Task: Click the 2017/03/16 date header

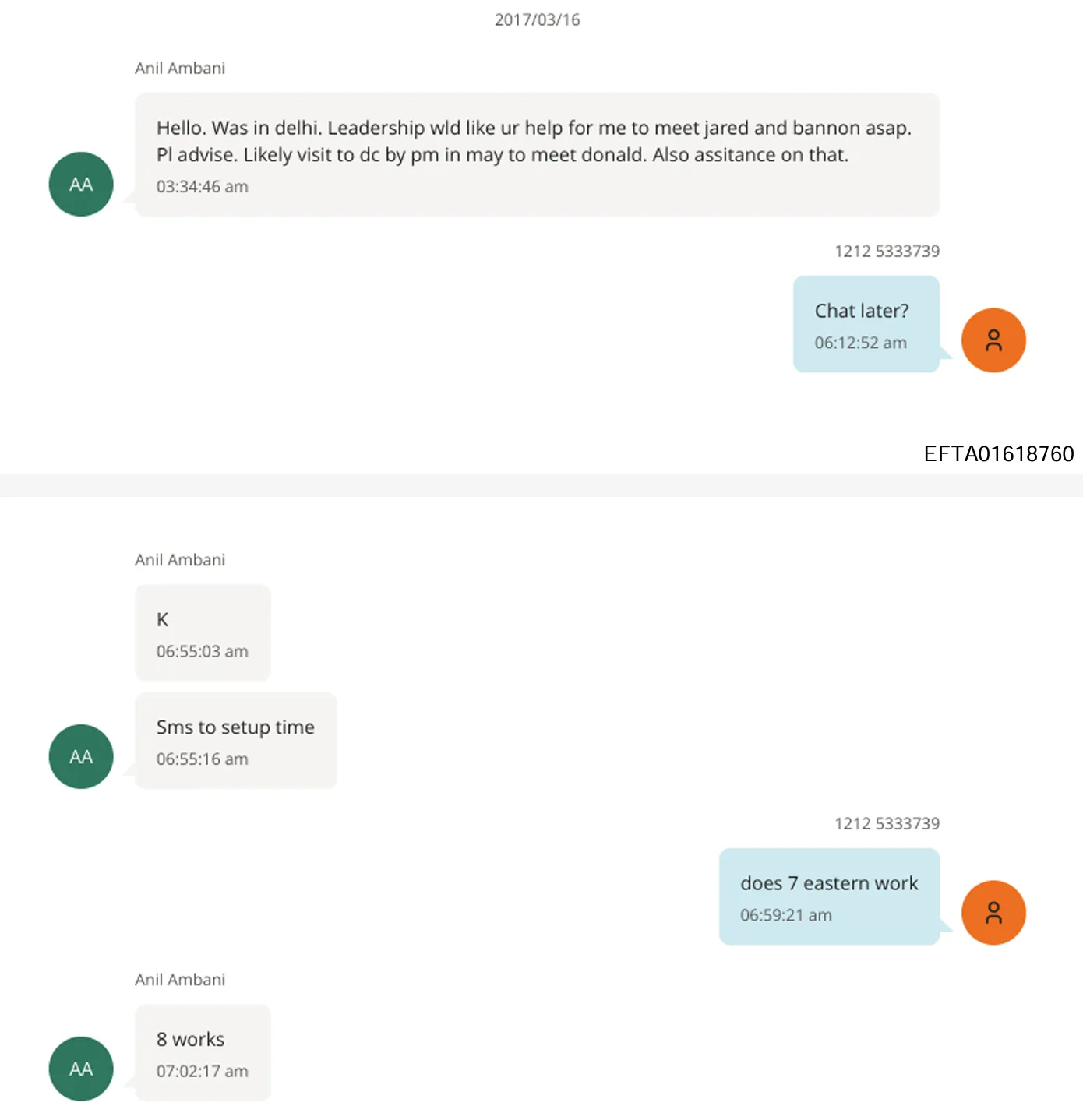Action: (x=538, y=20)
